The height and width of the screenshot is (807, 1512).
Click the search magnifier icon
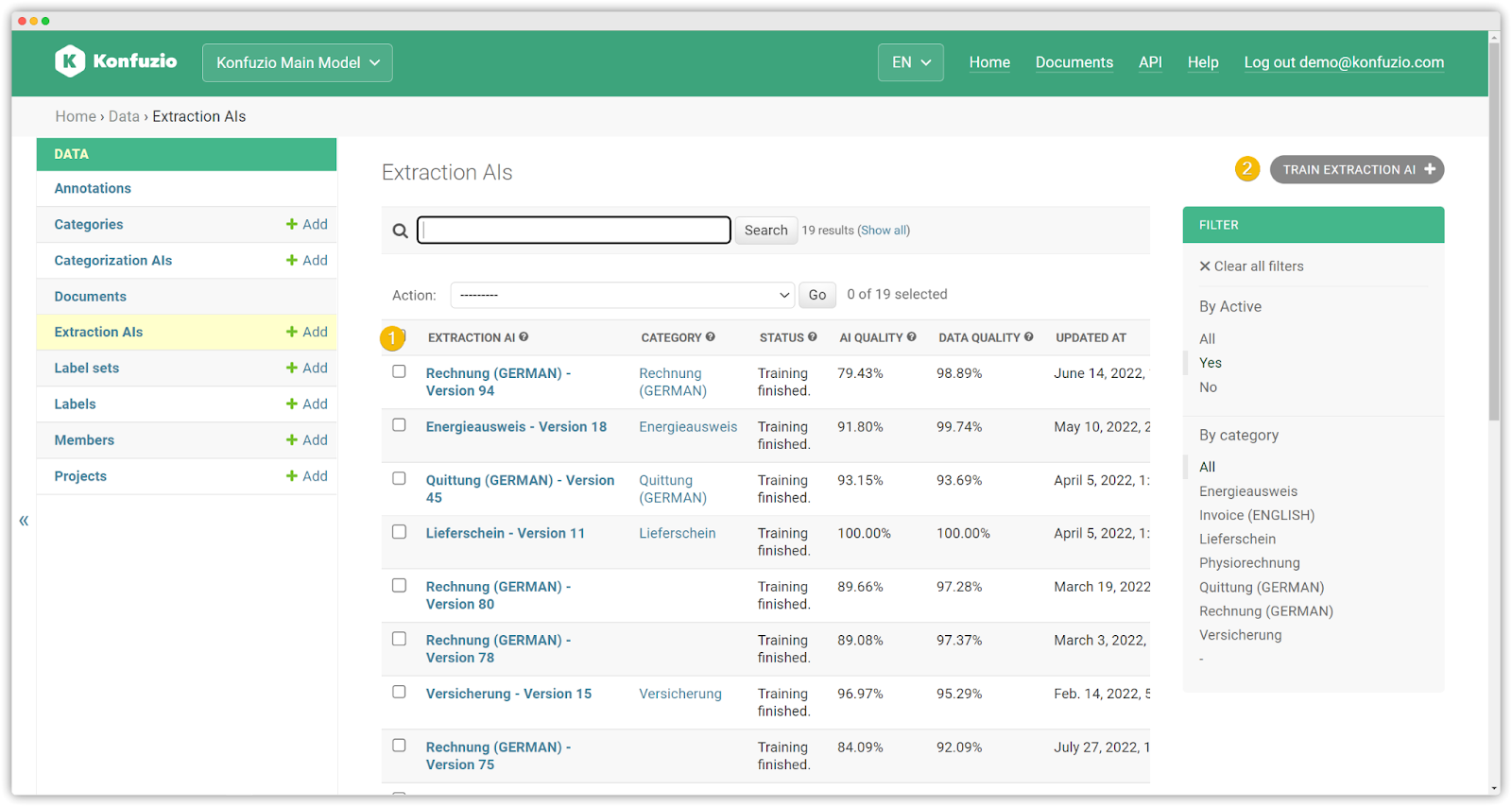tap(401, 231)
